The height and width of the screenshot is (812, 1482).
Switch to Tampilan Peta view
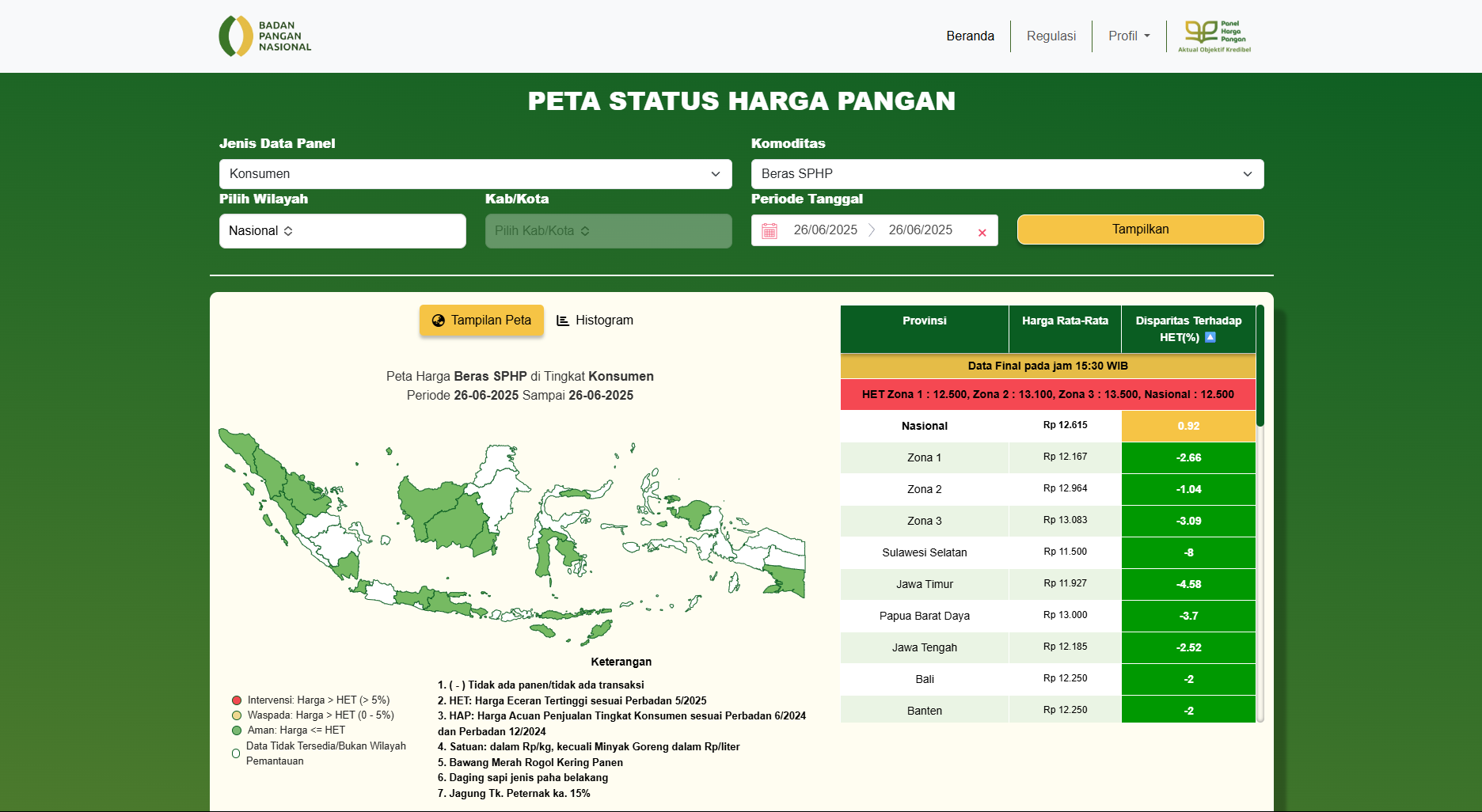[481, 321]
